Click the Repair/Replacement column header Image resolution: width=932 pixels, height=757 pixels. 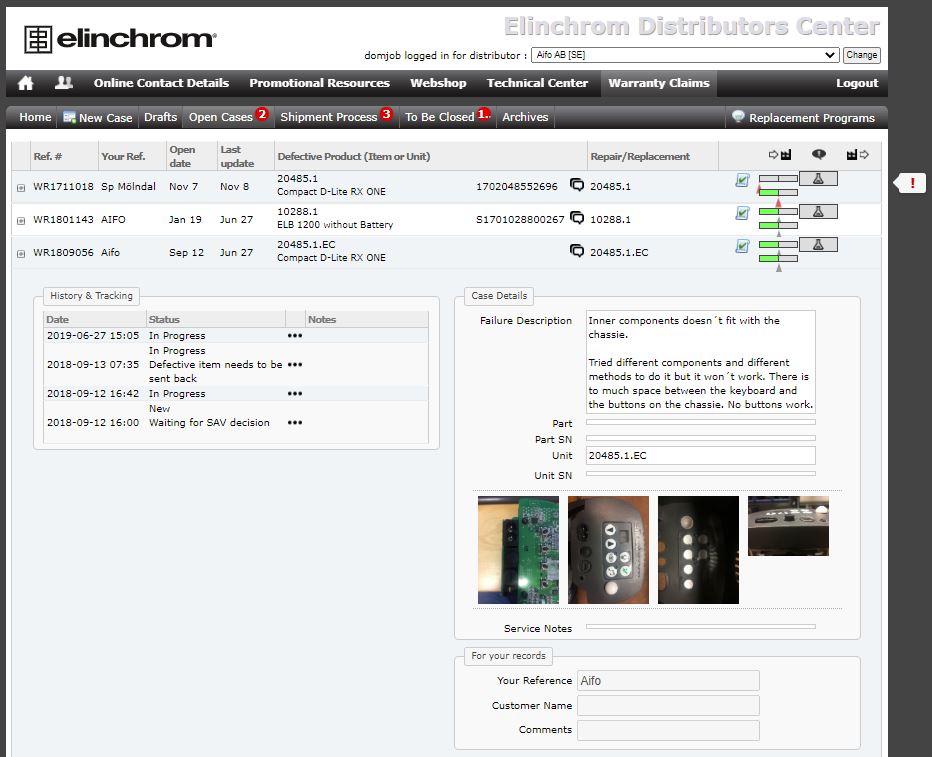point(640,156)
